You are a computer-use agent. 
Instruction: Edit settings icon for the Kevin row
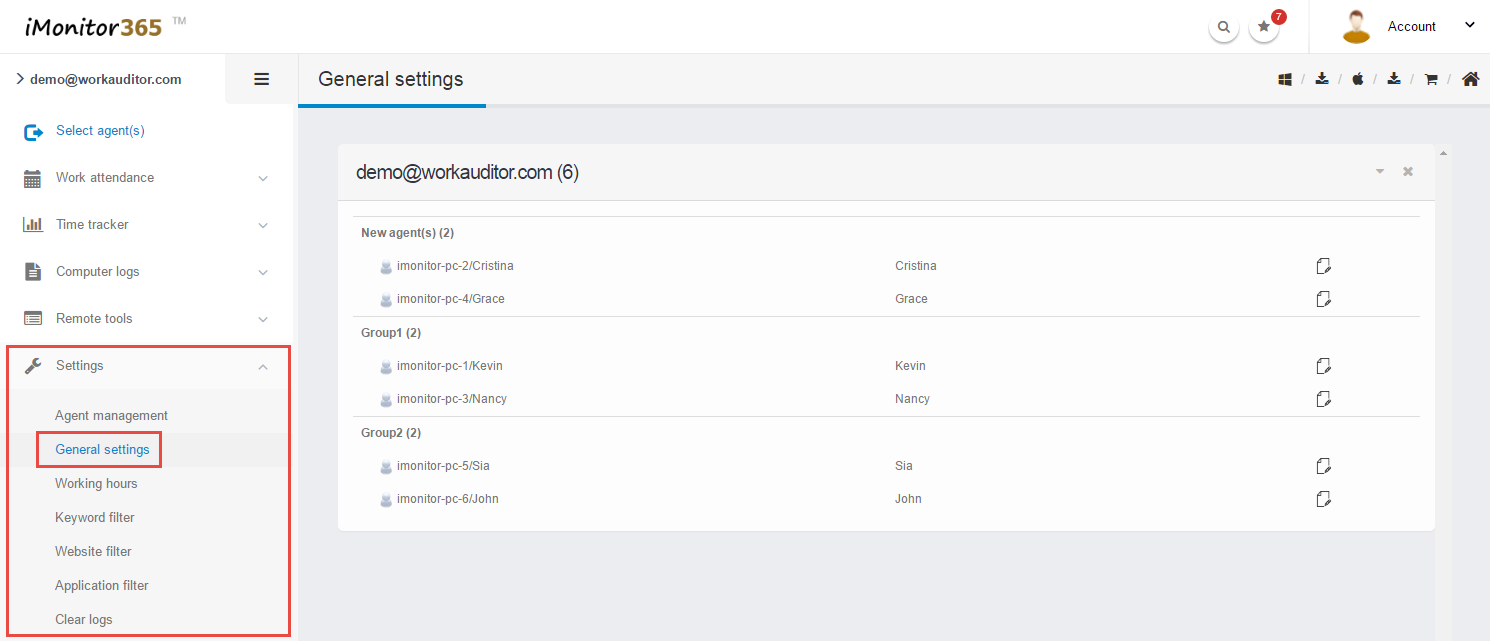tap(1324, 366)
